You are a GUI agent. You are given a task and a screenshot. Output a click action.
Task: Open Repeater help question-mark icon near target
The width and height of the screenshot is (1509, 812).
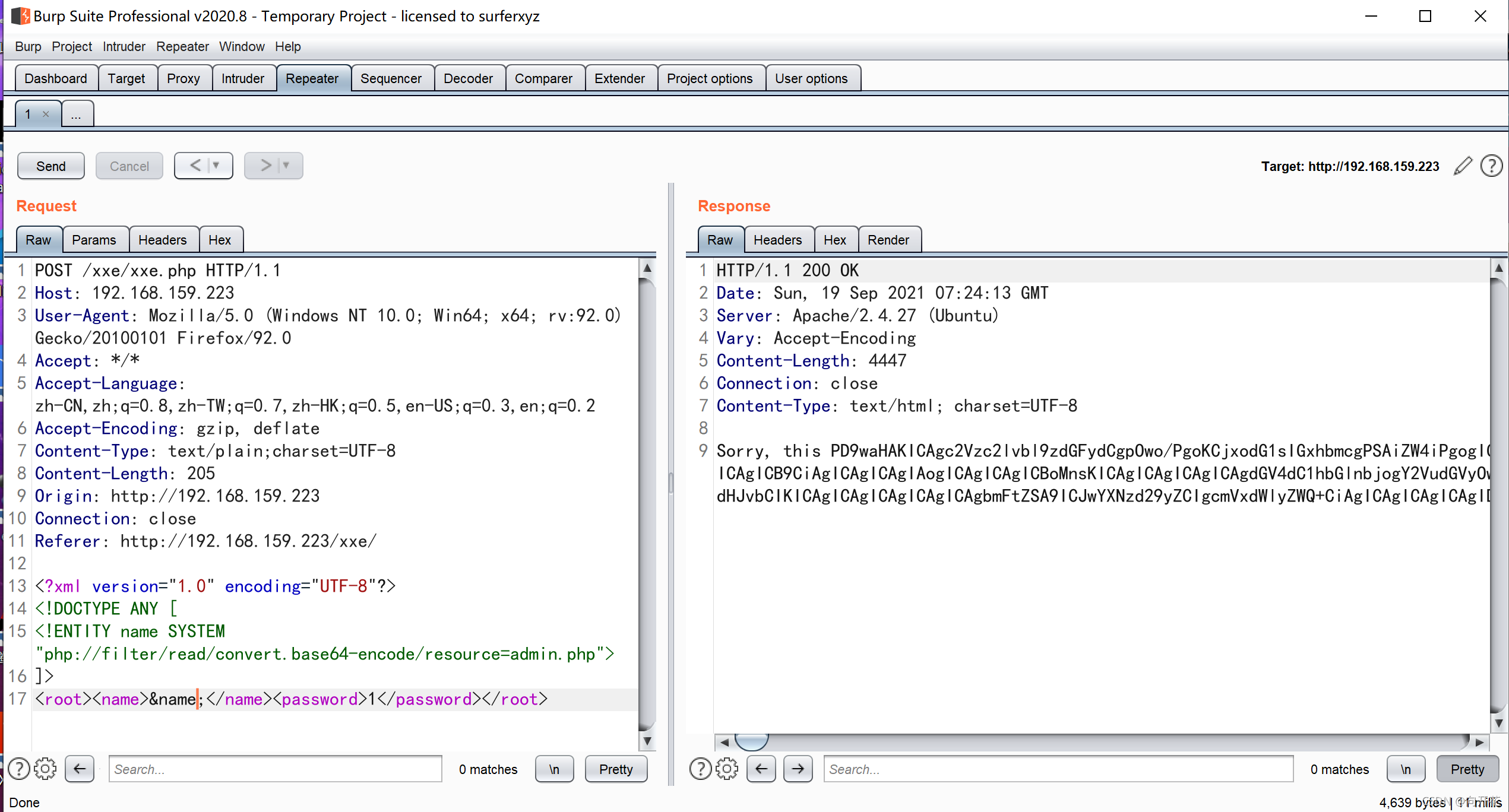[x=1491, y=166]
